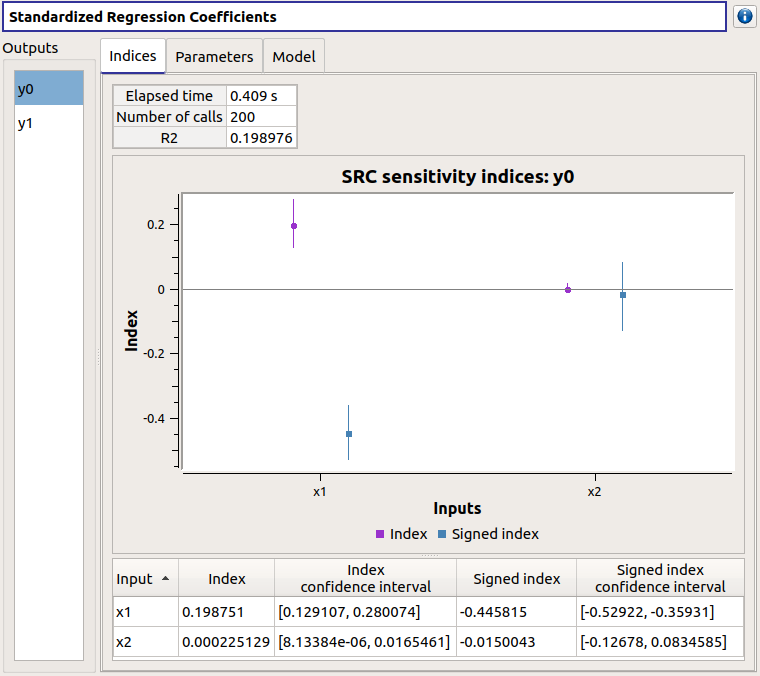Click the x1 Signed index blue marker
The image size is (760, 676).
coord(349,434)
